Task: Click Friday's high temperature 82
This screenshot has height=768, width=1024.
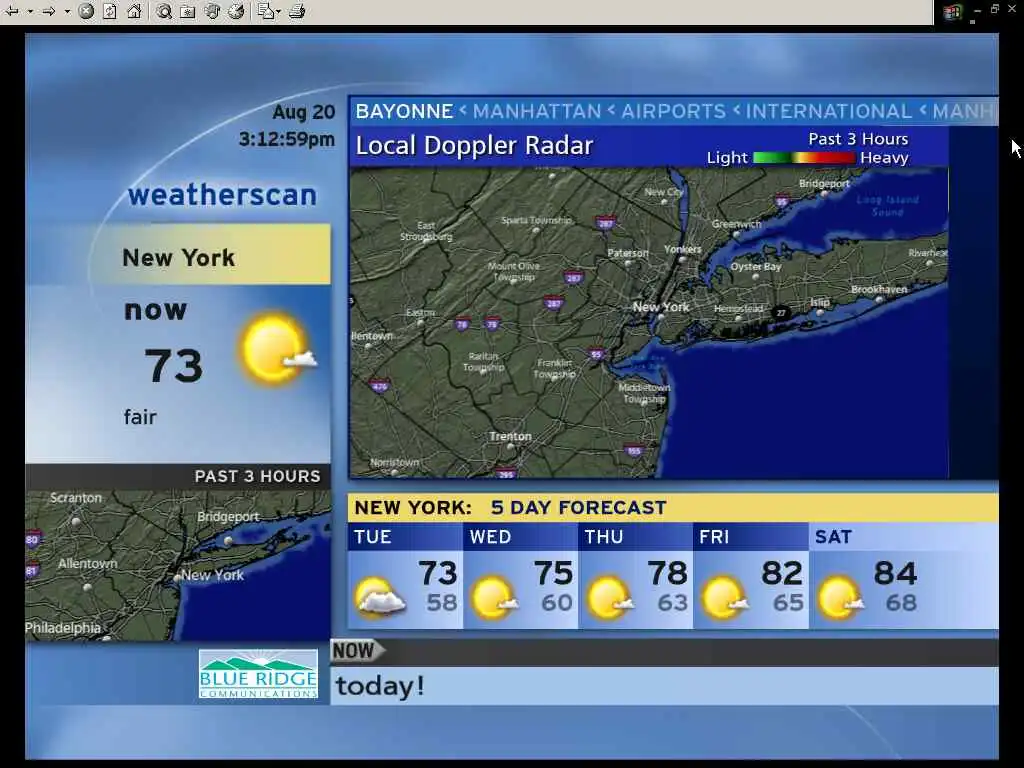Action: click(782, 573)
